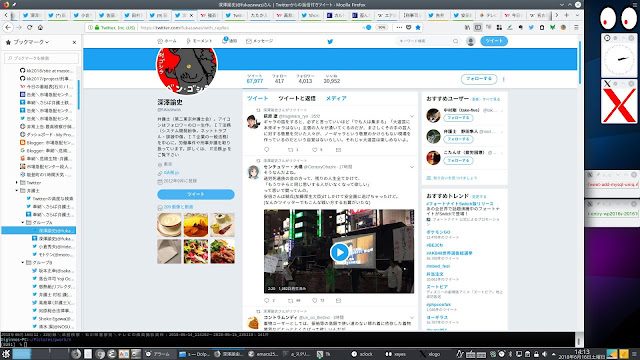Screen dimensions: 640x360
Task: Open the page actions three-dot menu
Action: click(399, 27)
